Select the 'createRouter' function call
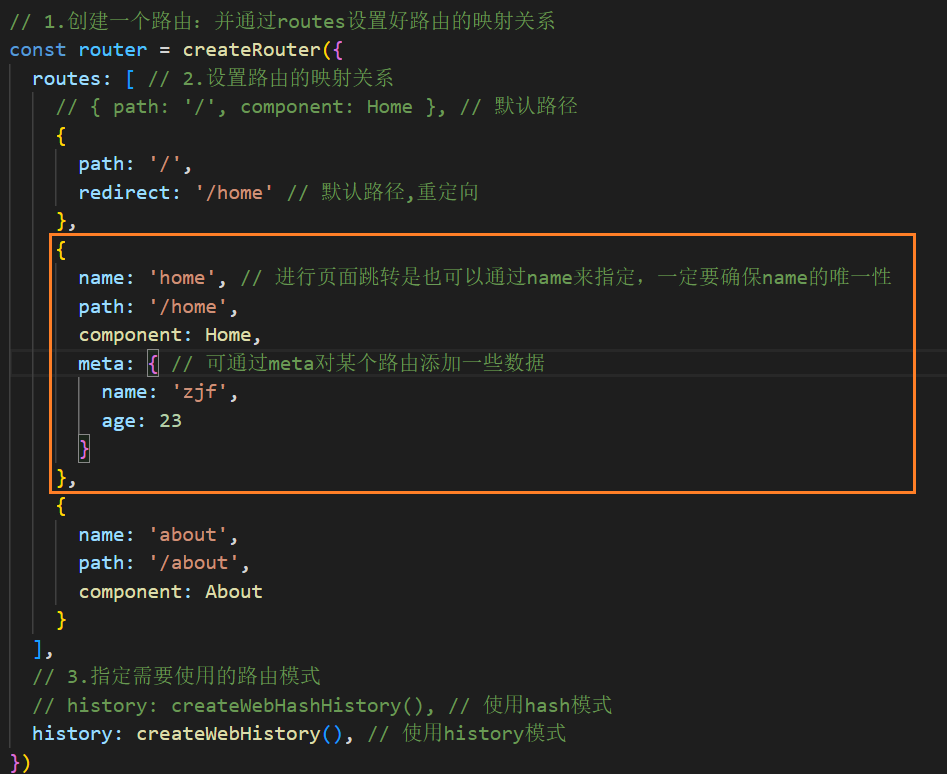 (x=252, y=50)
